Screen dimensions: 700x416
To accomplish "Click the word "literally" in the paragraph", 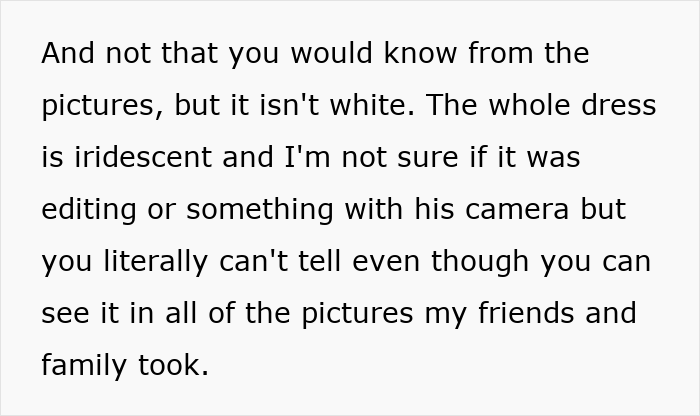I will pyautogui.click(x=155, y=262).
